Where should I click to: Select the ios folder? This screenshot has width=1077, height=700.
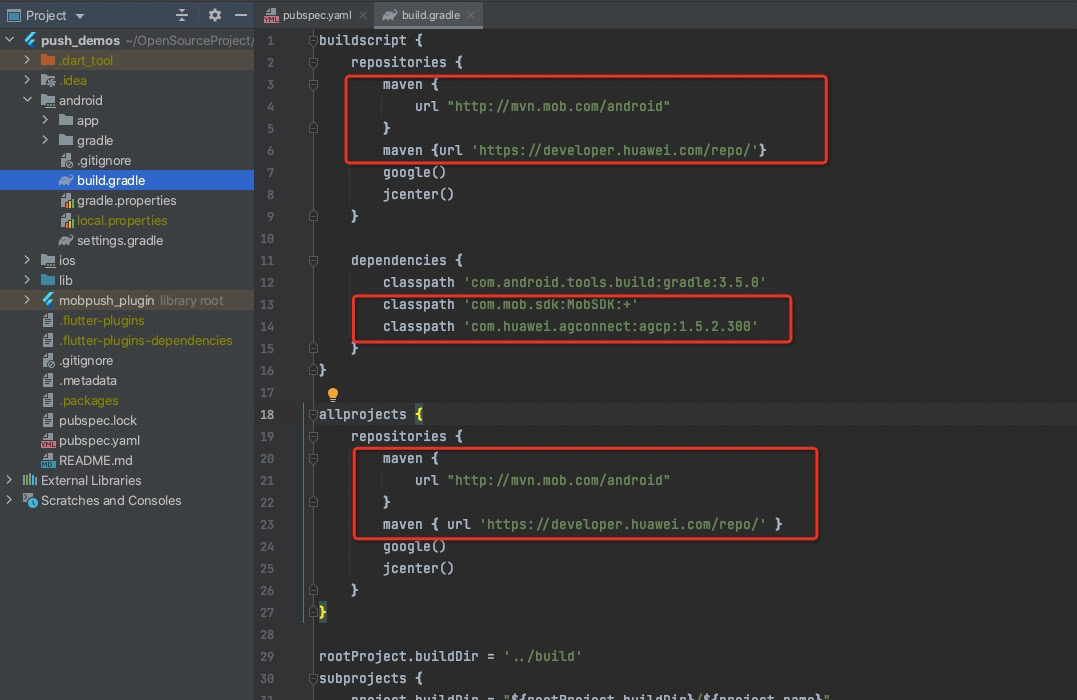67,260
